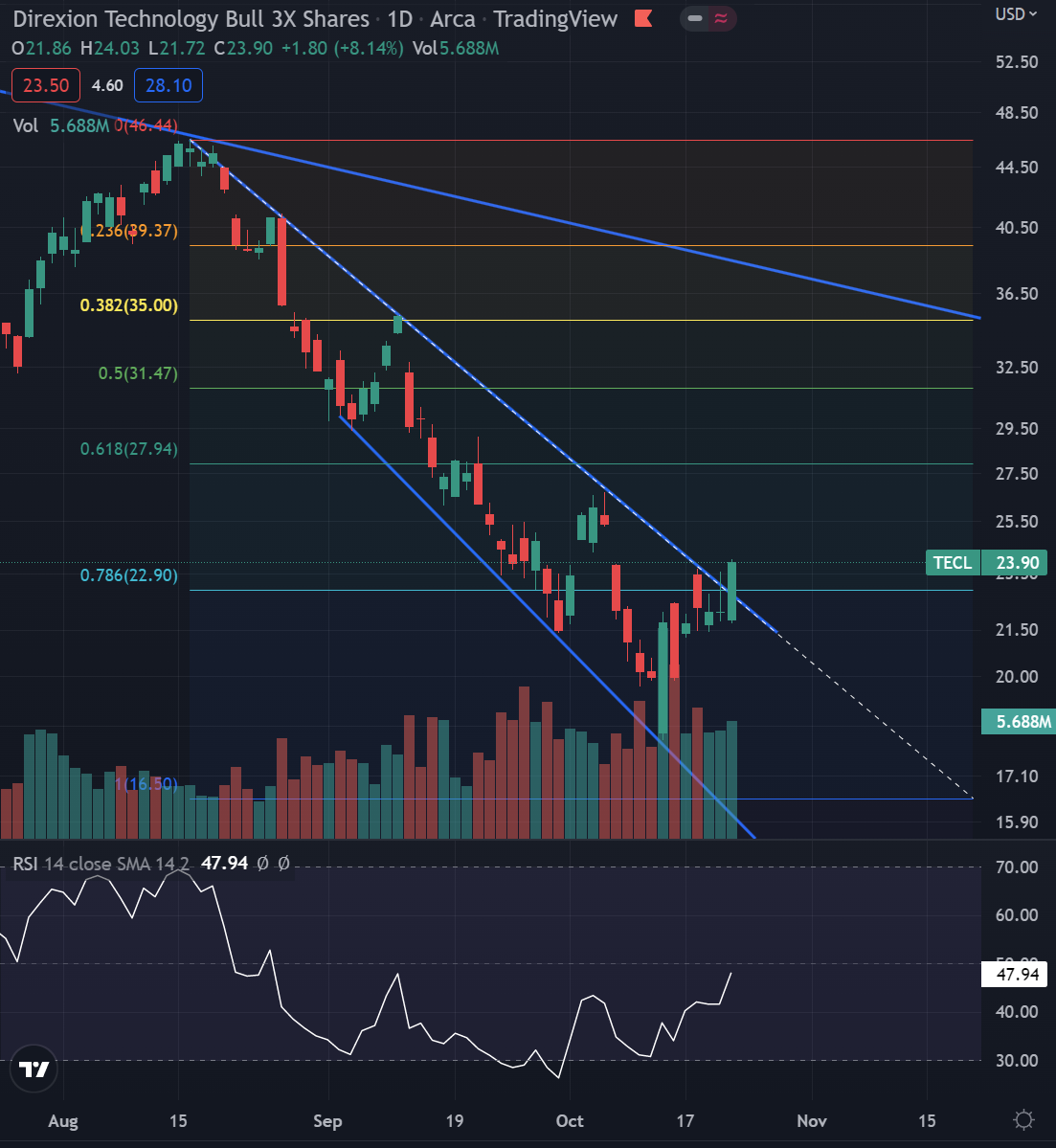Click the Sep label on the time axis
Image resolution: width=1056 pixels, height=1148 pixels.
click(x=327, y=1121)
